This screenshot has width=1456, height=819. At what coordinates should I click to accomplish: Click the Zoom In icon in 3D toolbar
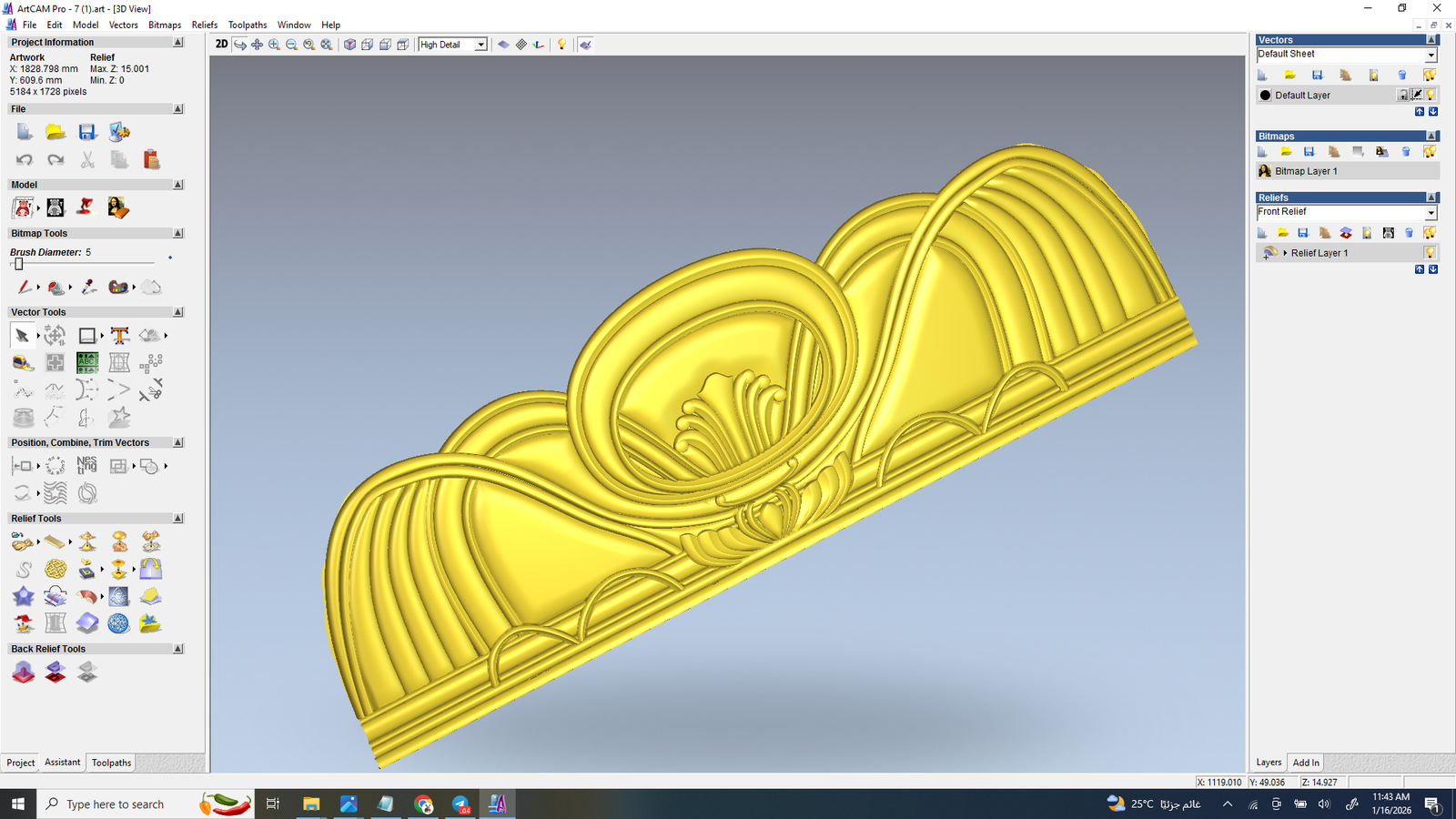click(274, 45)
